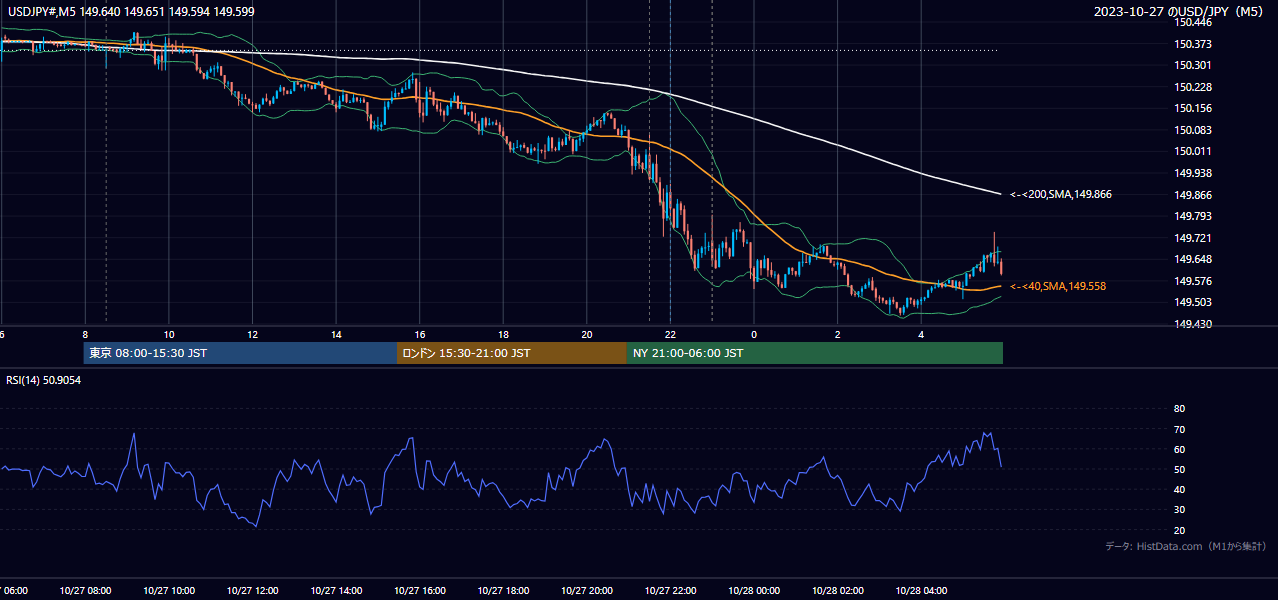Image resolution: width=1278 pixels, height=600 pixels.
Task: Click price axis value 149.430
Action: click(1192, 324)
